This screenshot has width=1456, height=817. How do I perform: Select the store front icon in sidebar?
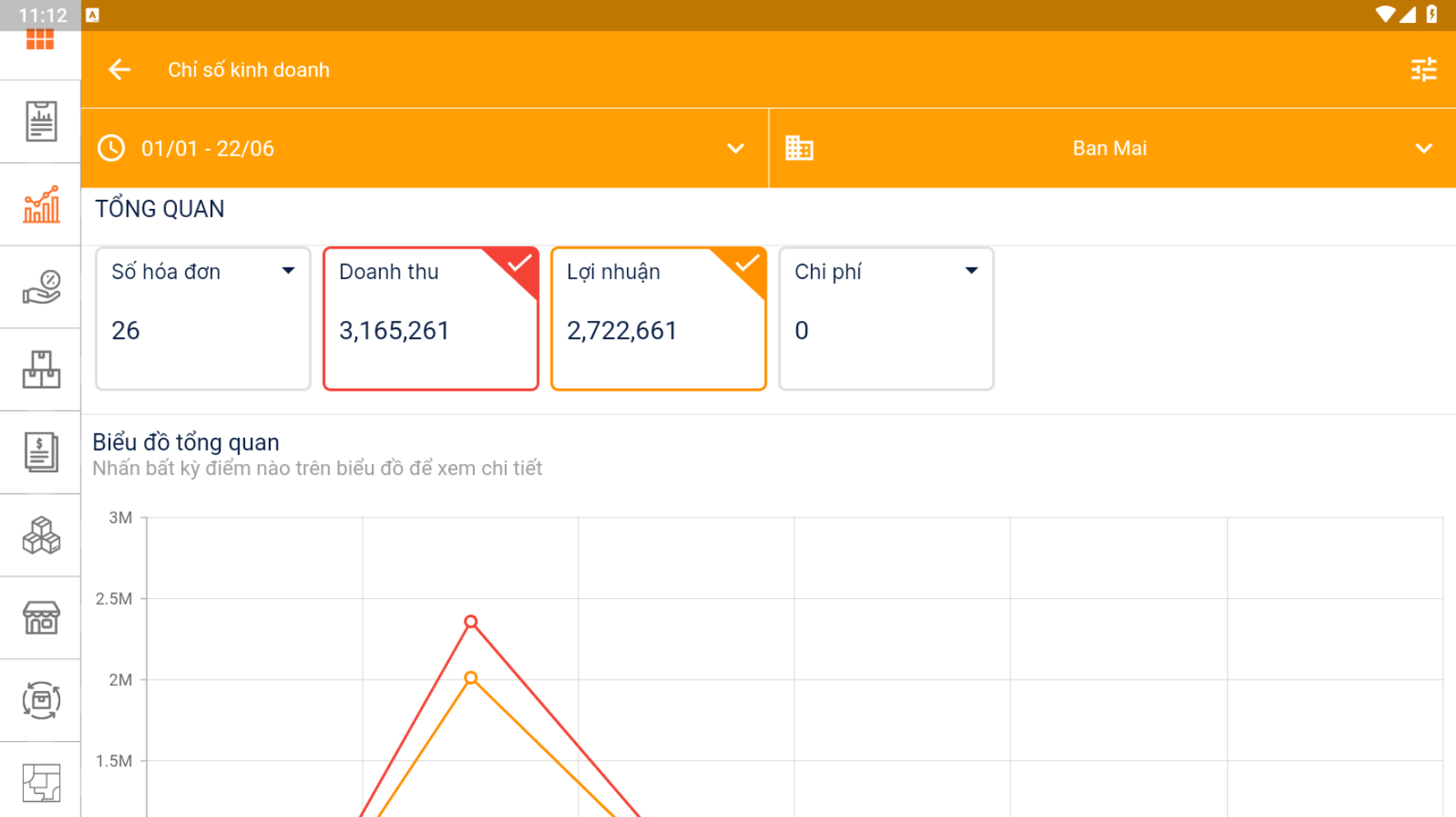pyautogui.click(x=40, y=618)
